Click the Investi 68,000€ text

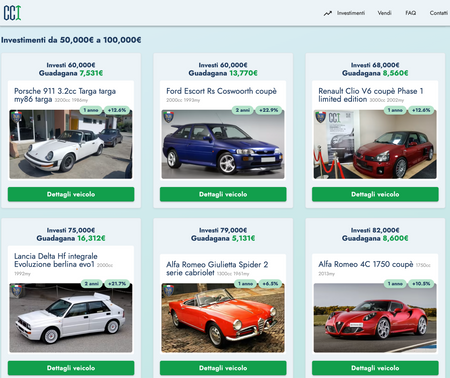click(x=375, y=65)
